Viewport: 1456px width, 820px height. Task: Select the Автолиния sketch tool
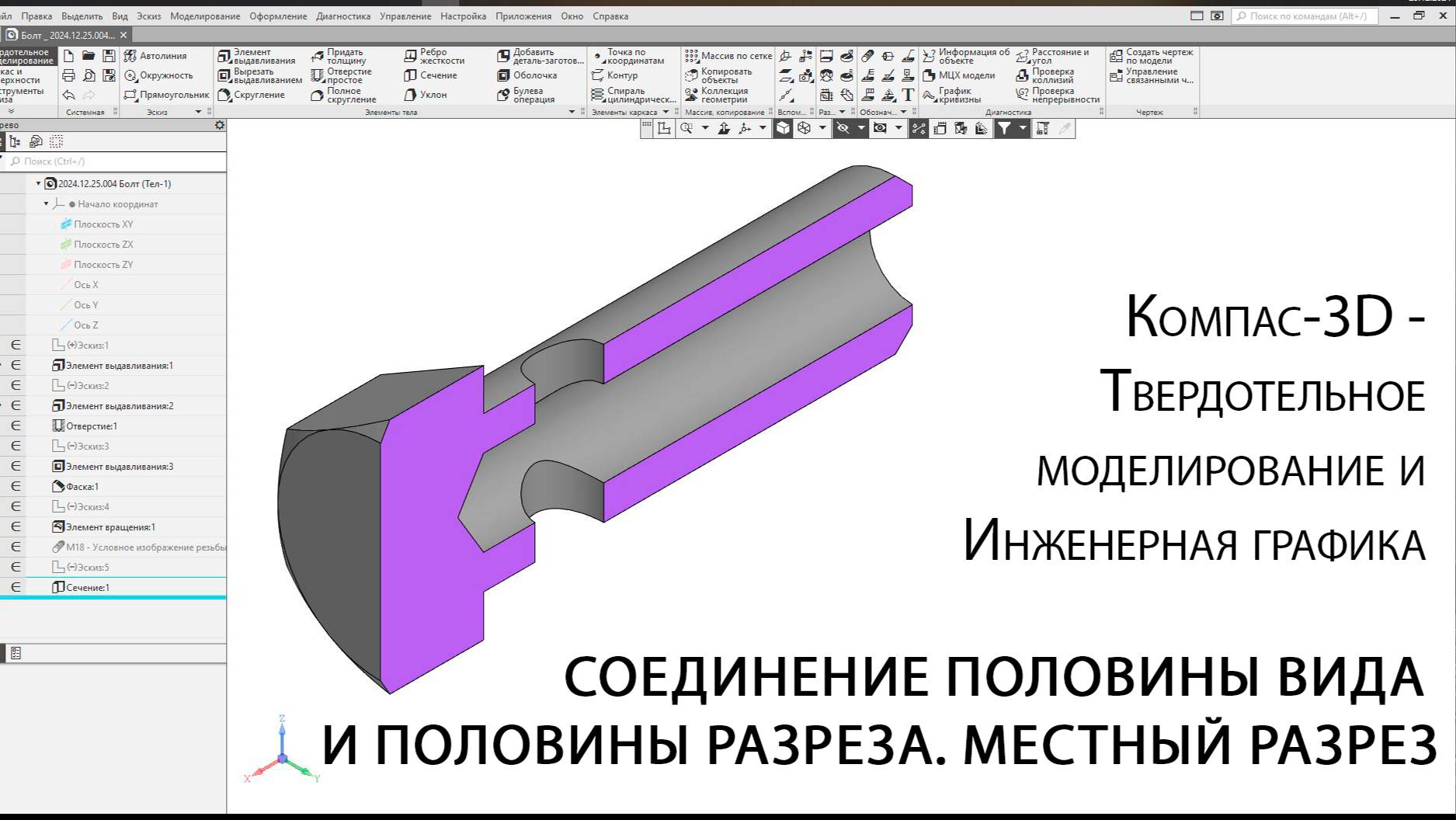tap(155, 56)
